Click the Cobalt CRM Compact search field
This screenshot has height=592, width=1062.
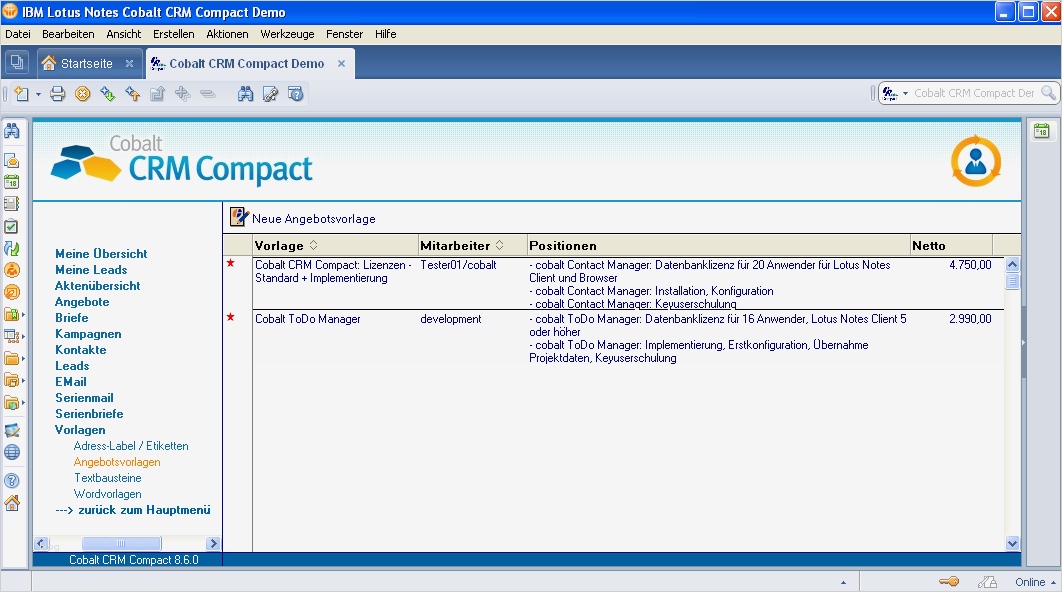pos(975,93)
